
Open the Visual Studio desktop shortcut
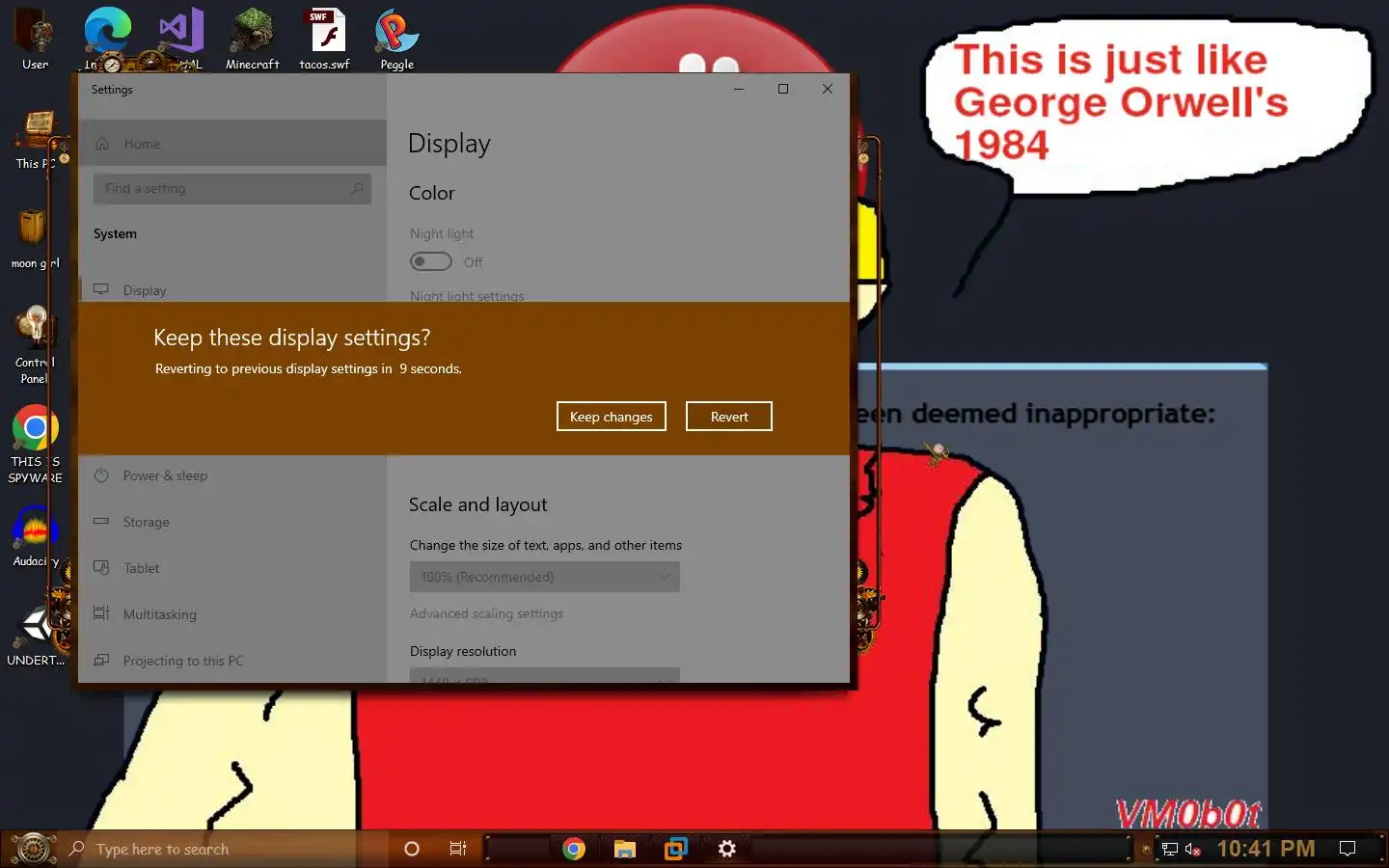click(181, 39)
